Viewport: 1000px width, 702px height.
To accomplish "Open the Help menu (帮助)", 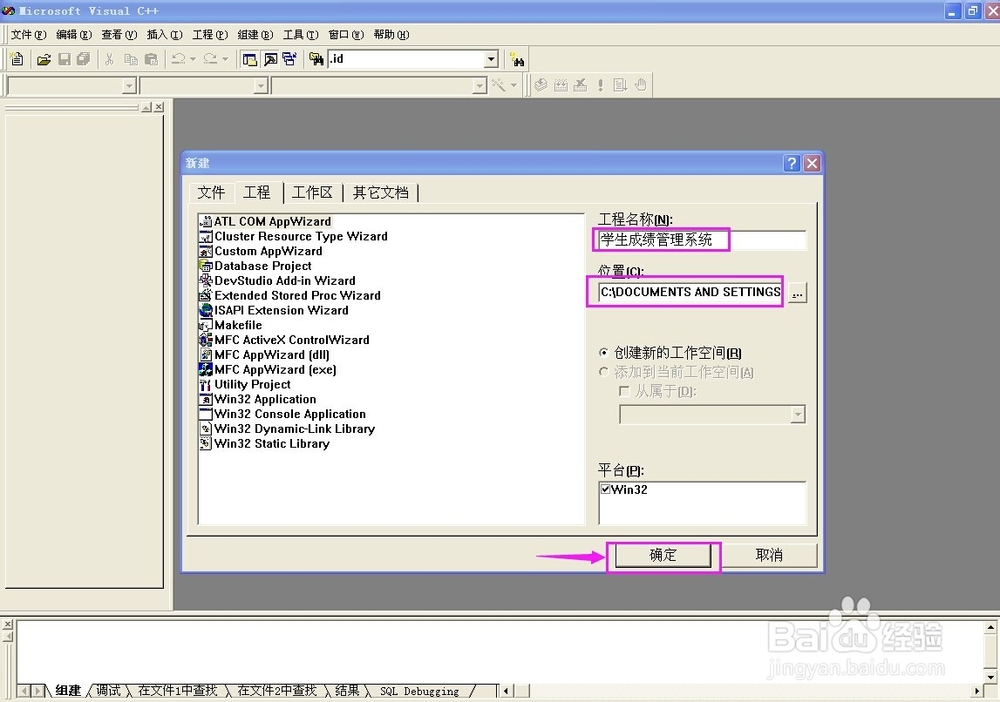I will 391,34.
